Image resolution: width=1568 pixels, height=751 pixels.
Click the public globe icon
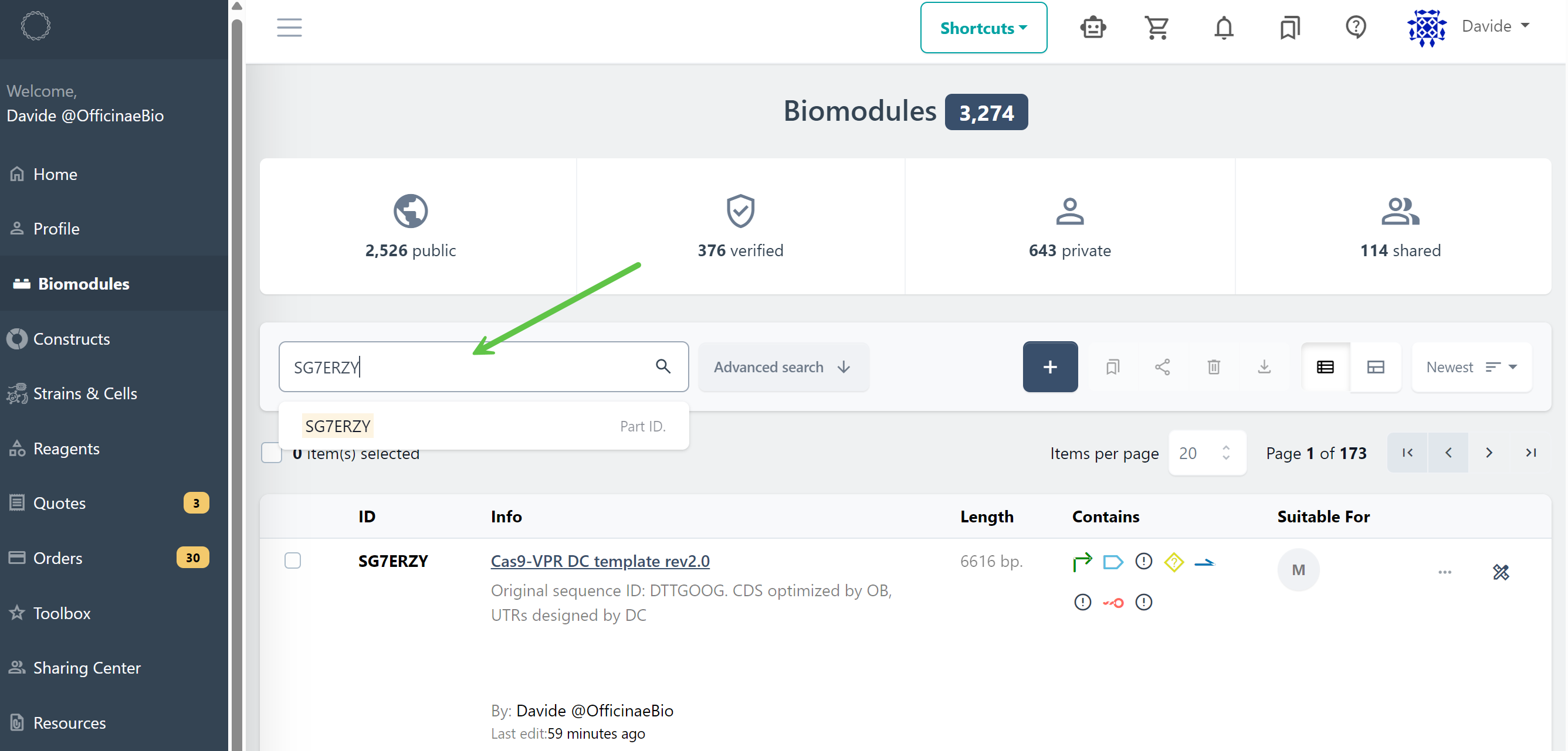click(x=410, y=211)
